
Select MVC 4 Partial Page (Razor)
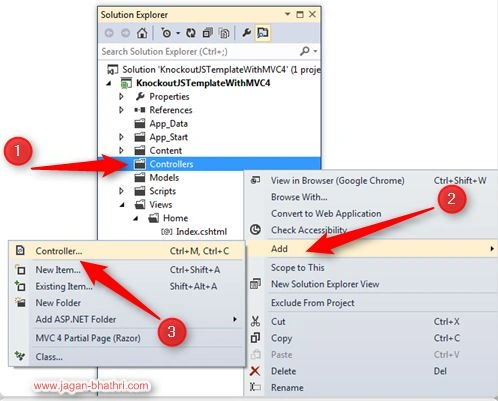pos(126,338)
